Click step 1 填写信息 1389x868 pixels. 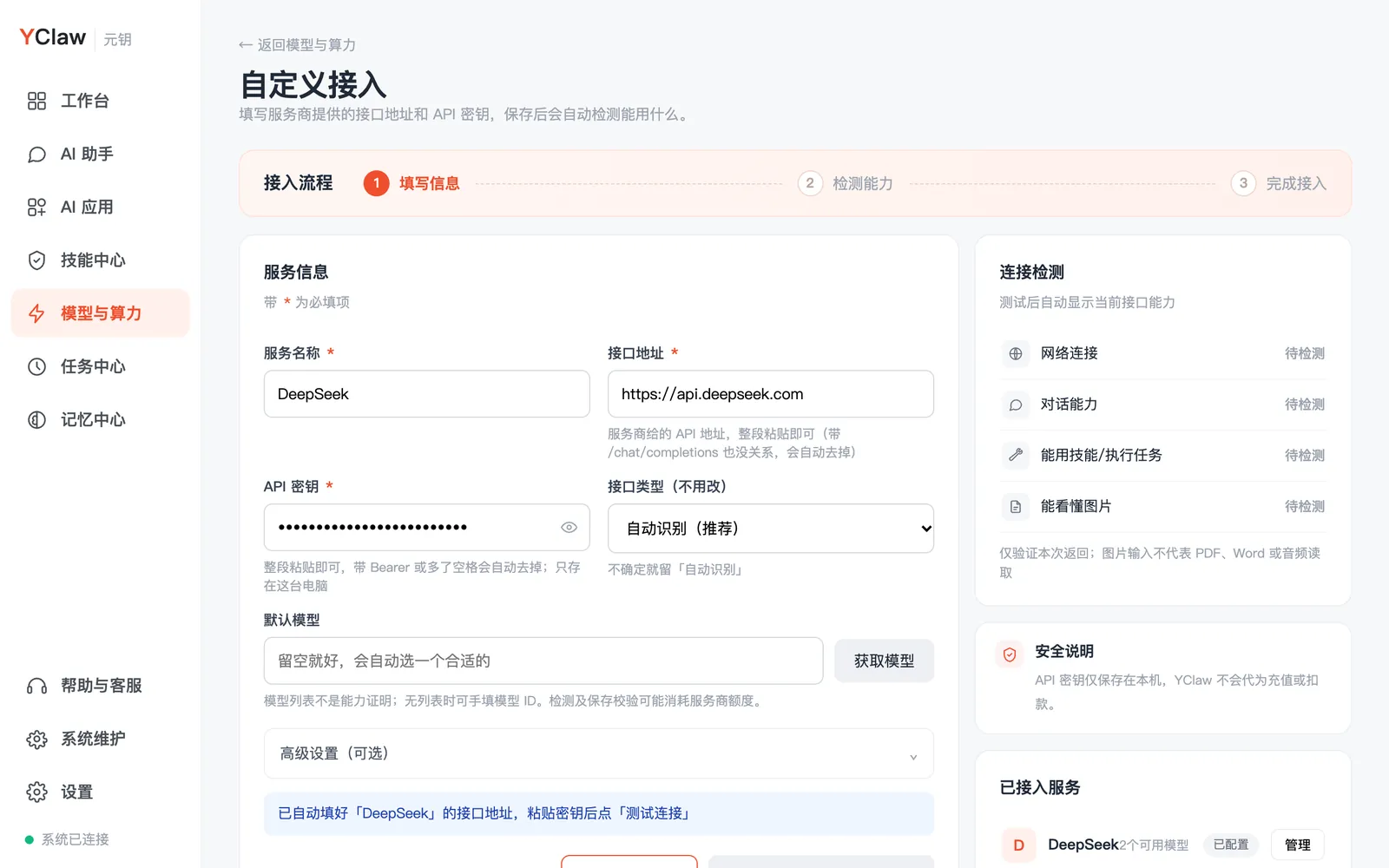pos(411,183)
